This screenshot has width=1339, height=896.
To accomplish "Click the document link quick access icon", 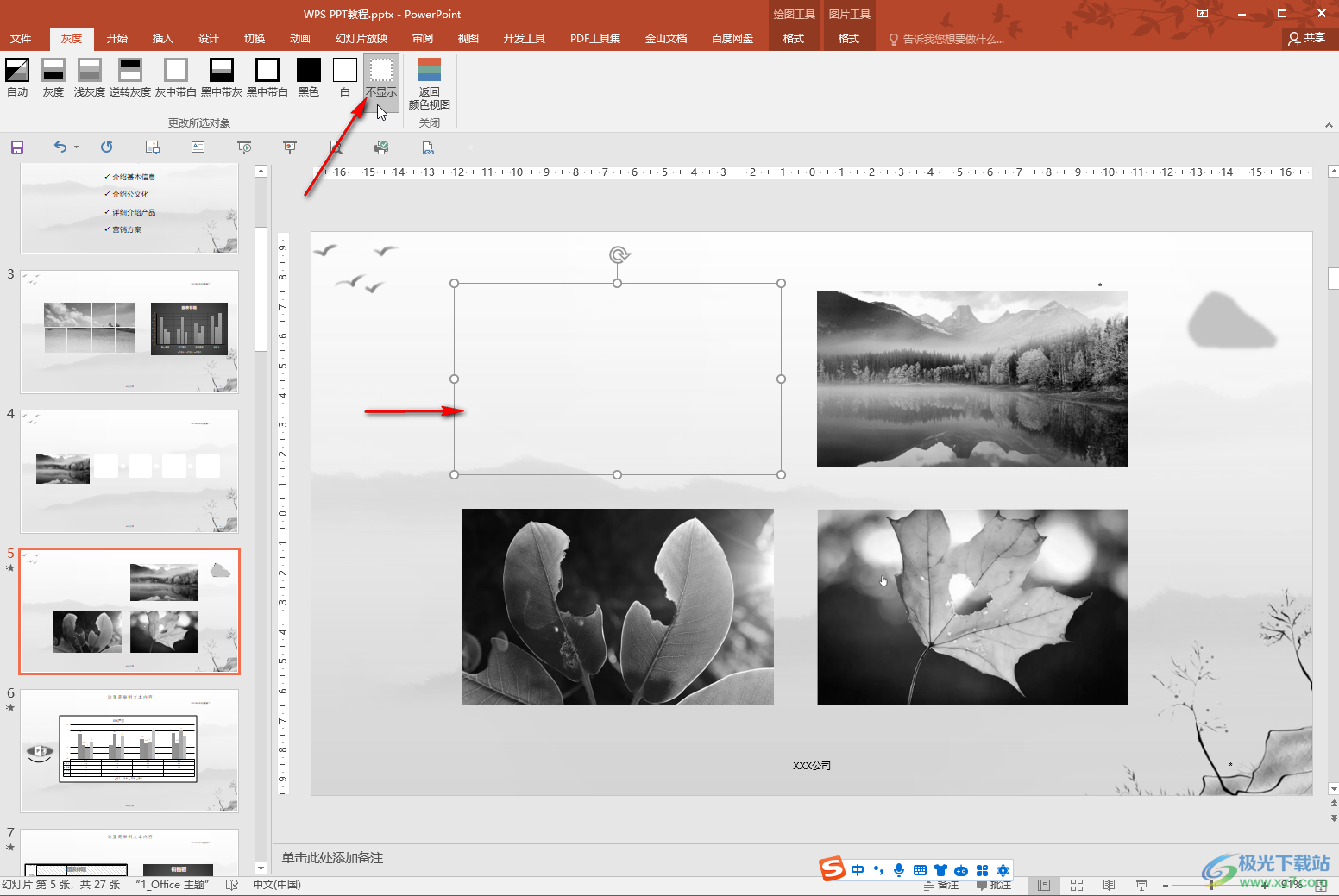I will click(x=428, y=147).
